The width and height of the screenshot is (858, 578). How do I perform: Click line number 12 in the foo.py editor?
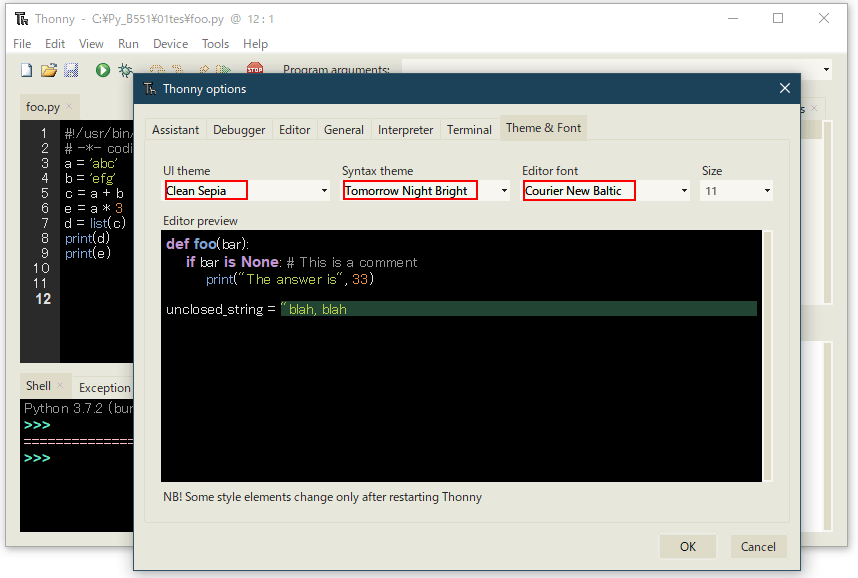(x=43, y=299)
